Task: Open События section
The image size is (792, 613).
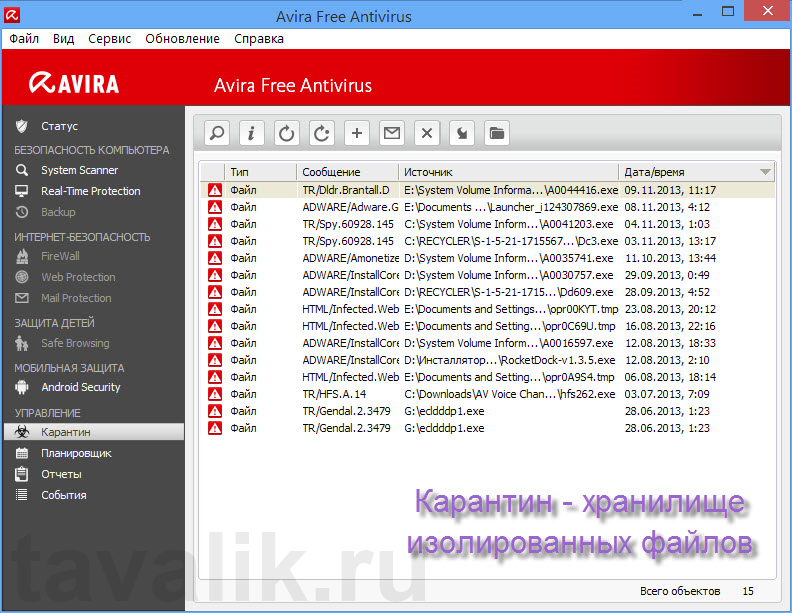Action: 64,495
